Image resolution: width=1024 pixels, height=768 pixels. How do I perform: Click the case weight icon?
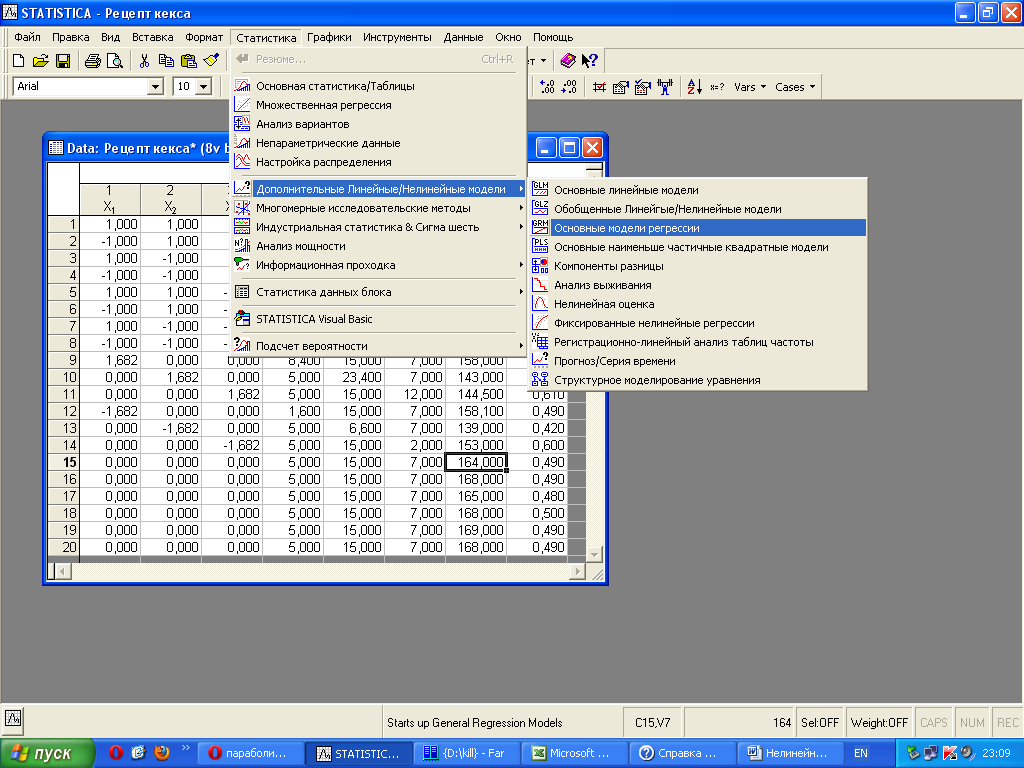coord(665,87)
